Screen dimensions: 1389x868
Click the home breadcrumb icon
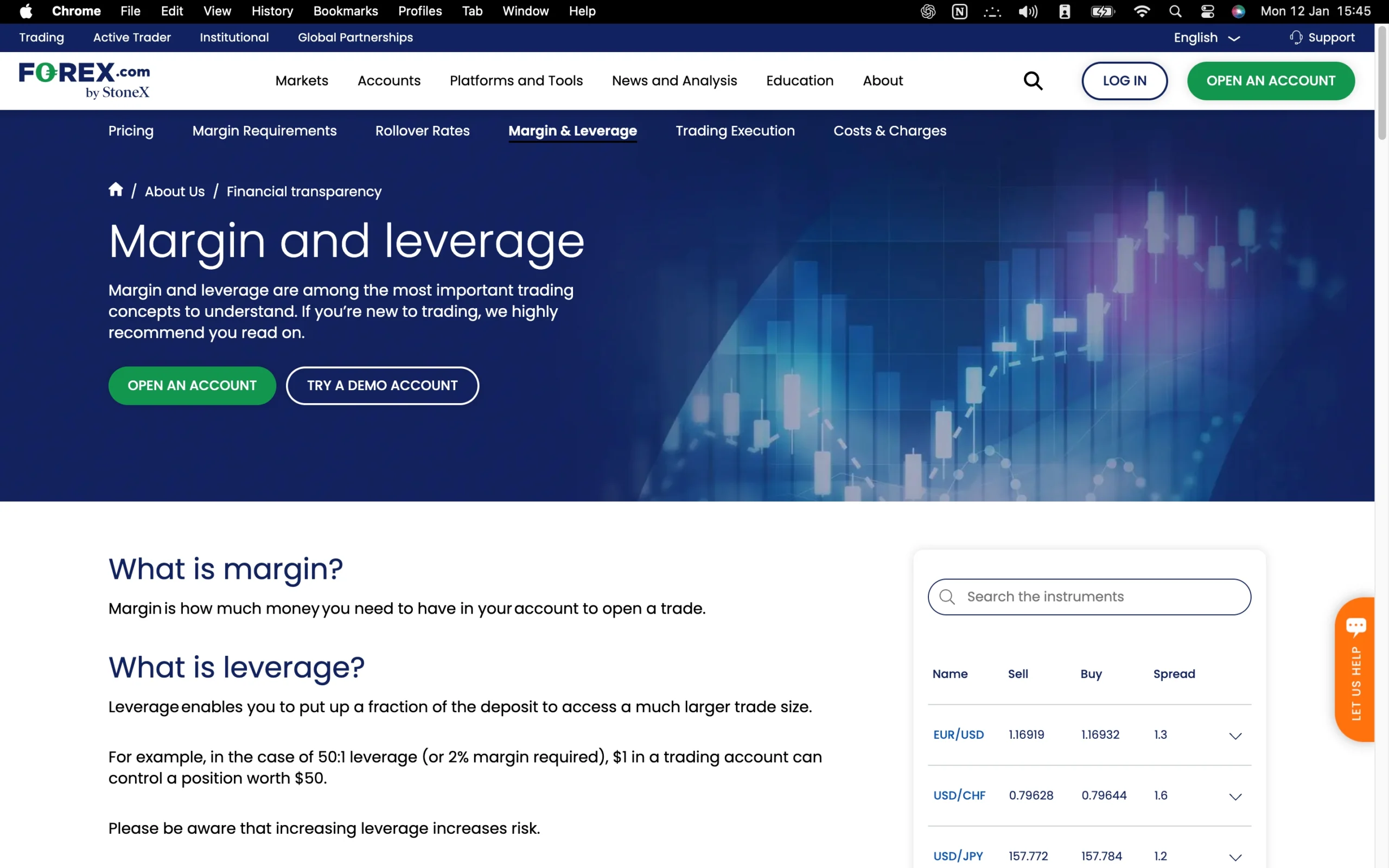116,189
